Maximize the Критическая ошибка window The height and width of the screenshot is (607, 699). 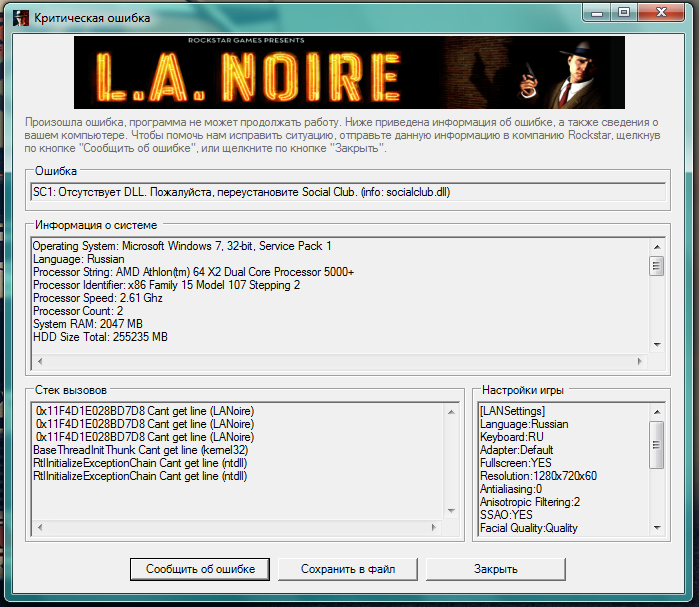tap(624, 12)
